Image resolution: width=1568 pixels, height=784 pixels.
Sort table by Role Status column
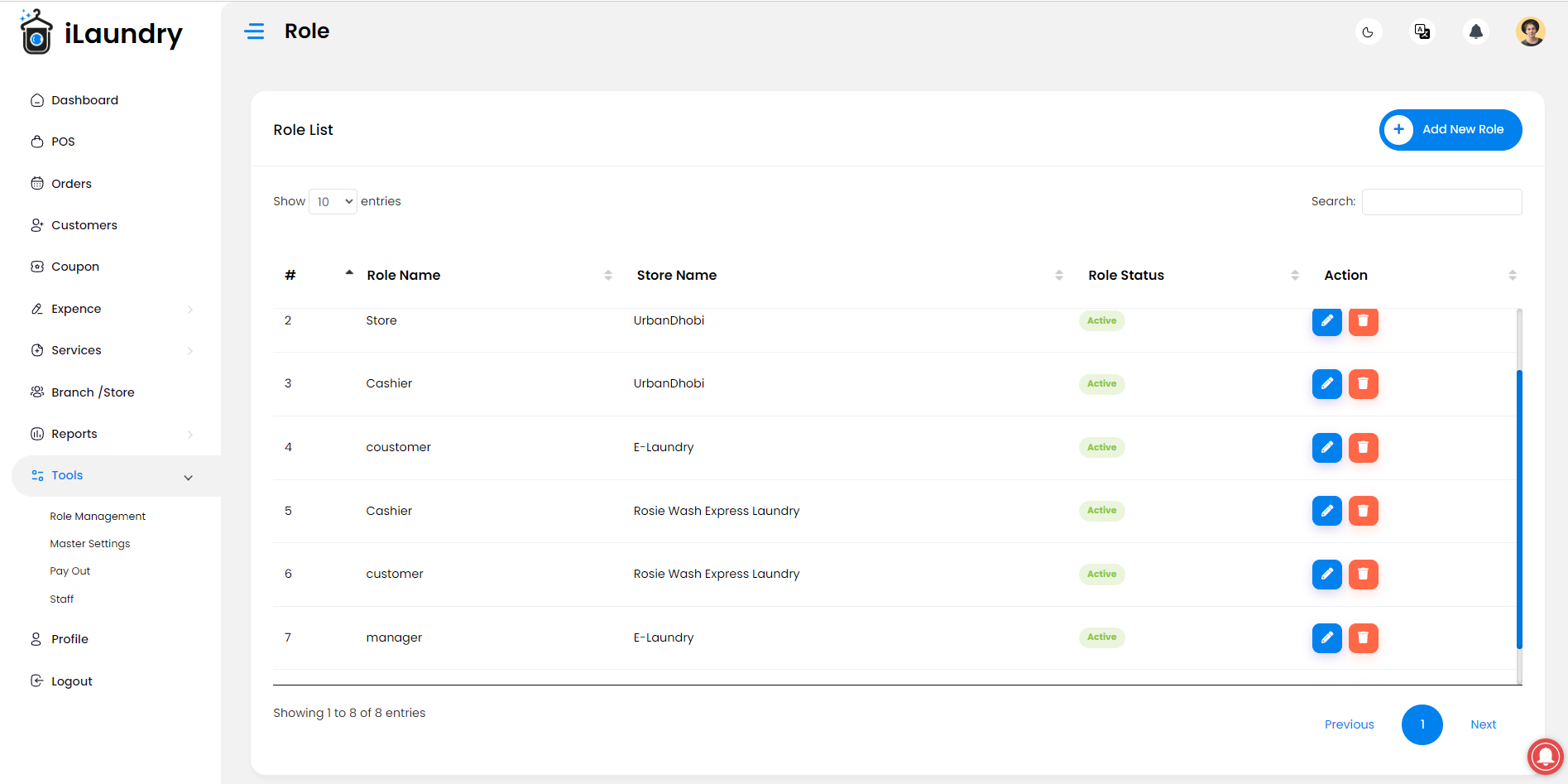tap(1193, 276)
